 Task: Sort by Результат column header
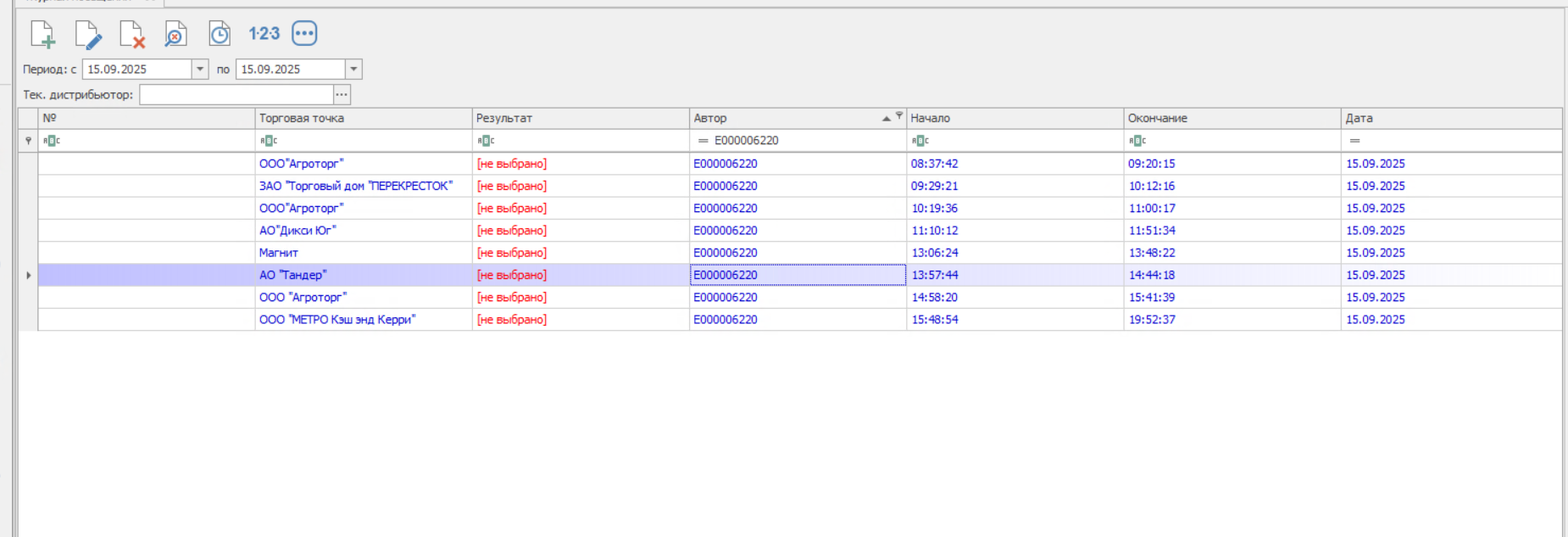pyautogui.click(x=581, y=118)
